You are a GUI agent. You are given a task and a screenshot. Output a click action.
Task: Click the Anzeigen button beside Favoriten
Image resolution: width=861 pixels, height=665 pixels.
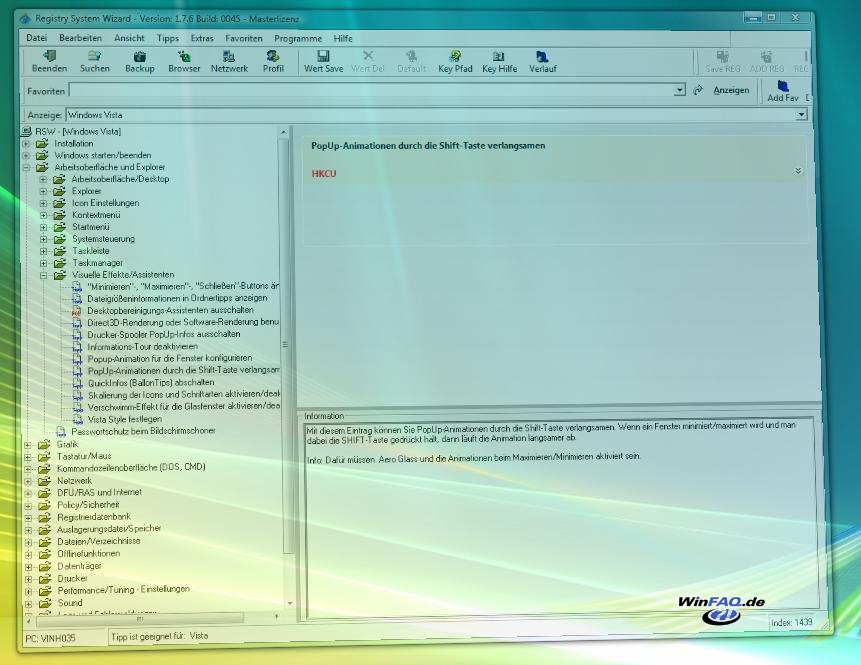(731, 90)
